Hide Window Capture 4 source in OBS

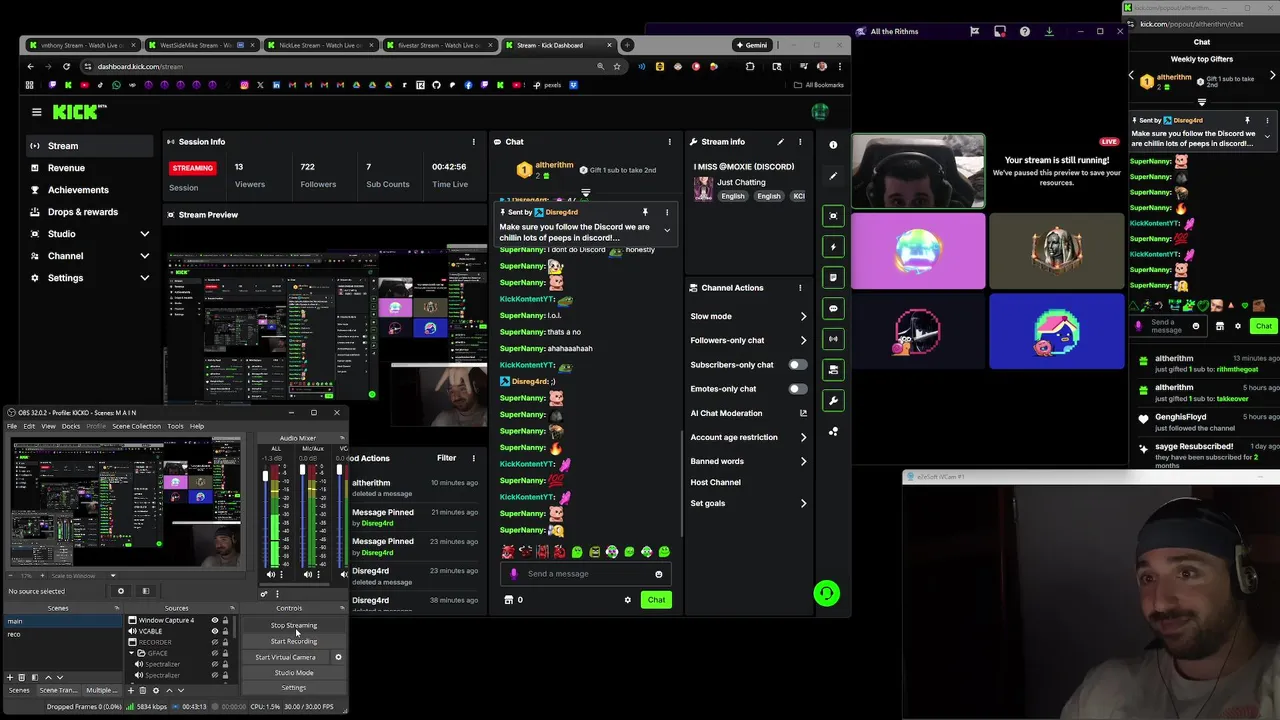(214, 620)
